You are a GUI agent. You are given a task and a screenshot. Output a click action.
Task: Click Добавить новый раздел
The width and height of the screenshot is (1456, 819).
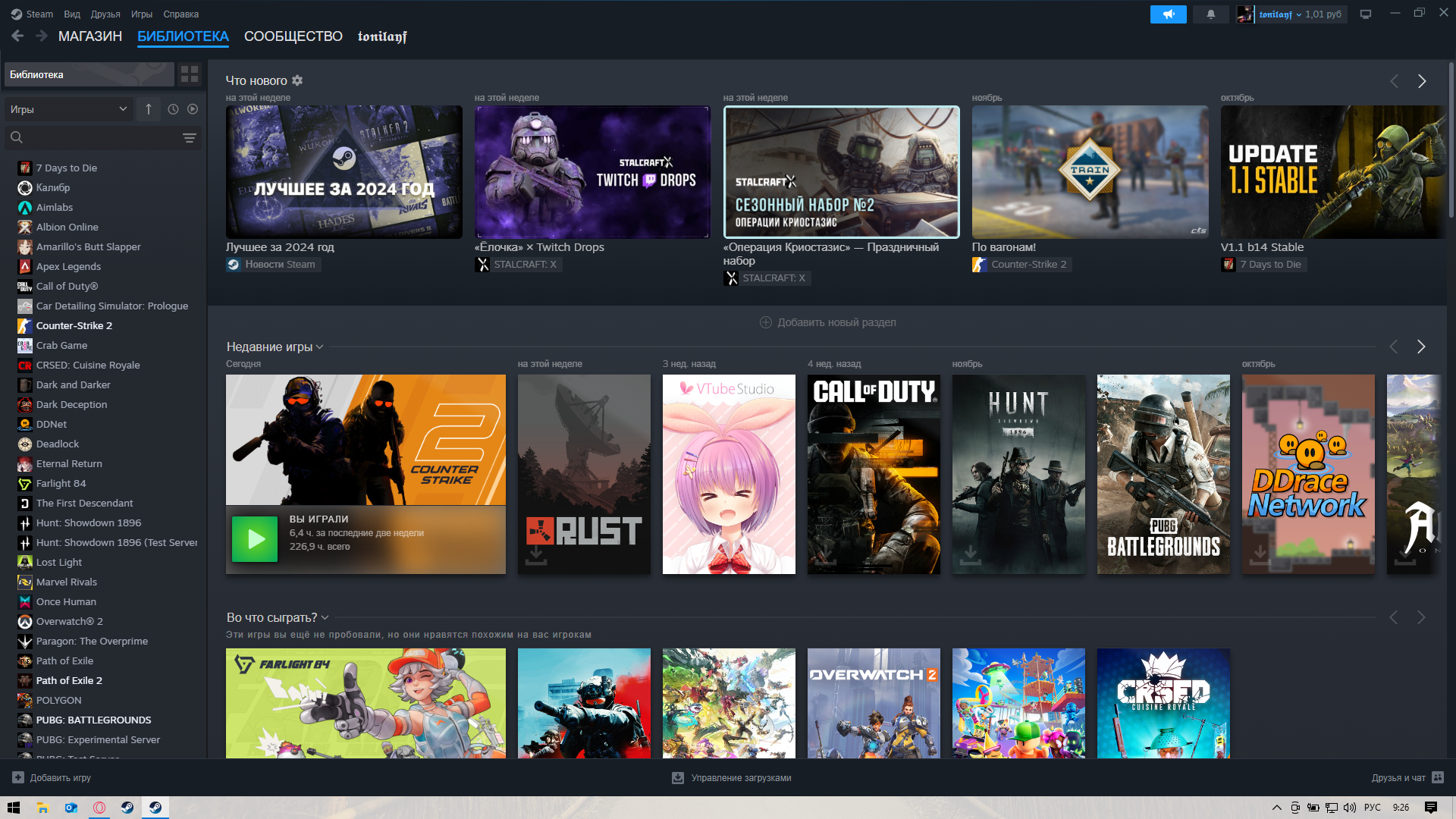point(828,322)
